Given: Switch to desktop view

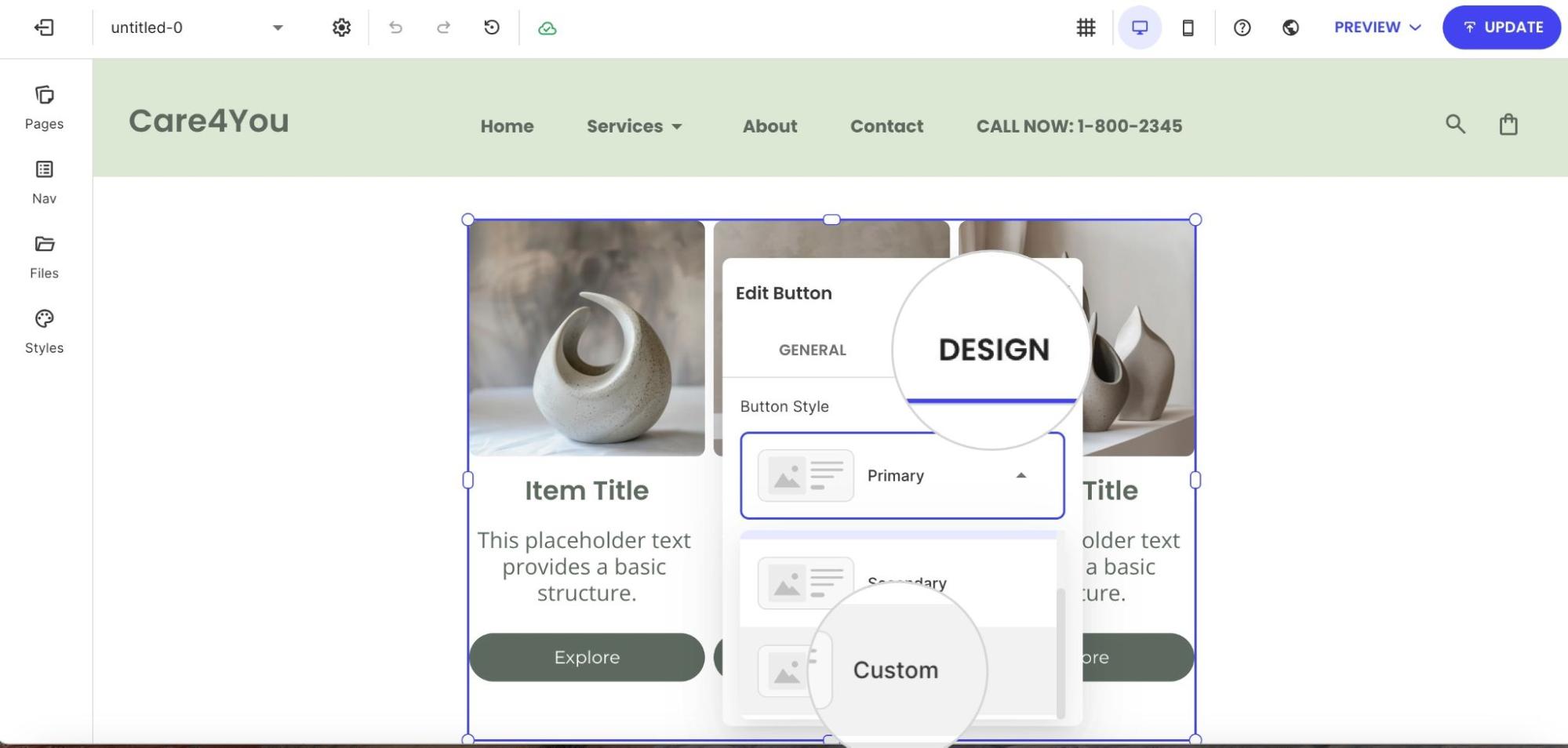Looking at the screenshot, I should [1140, 27].
